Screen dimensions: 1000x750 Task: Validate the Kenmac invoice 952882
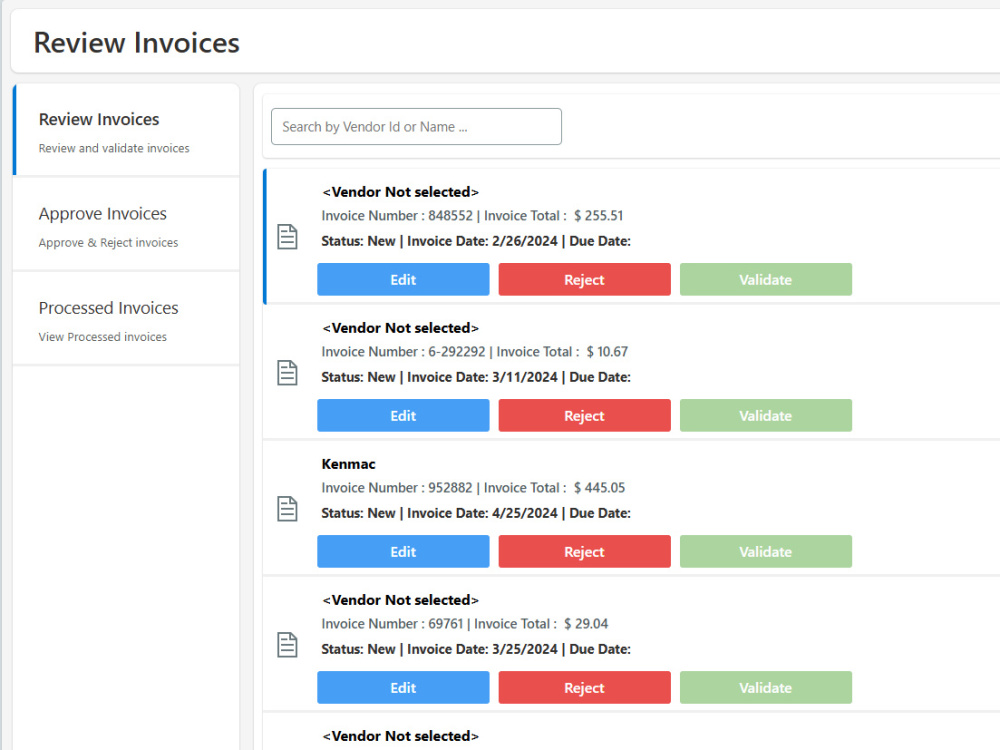click(x=765, y=551)
